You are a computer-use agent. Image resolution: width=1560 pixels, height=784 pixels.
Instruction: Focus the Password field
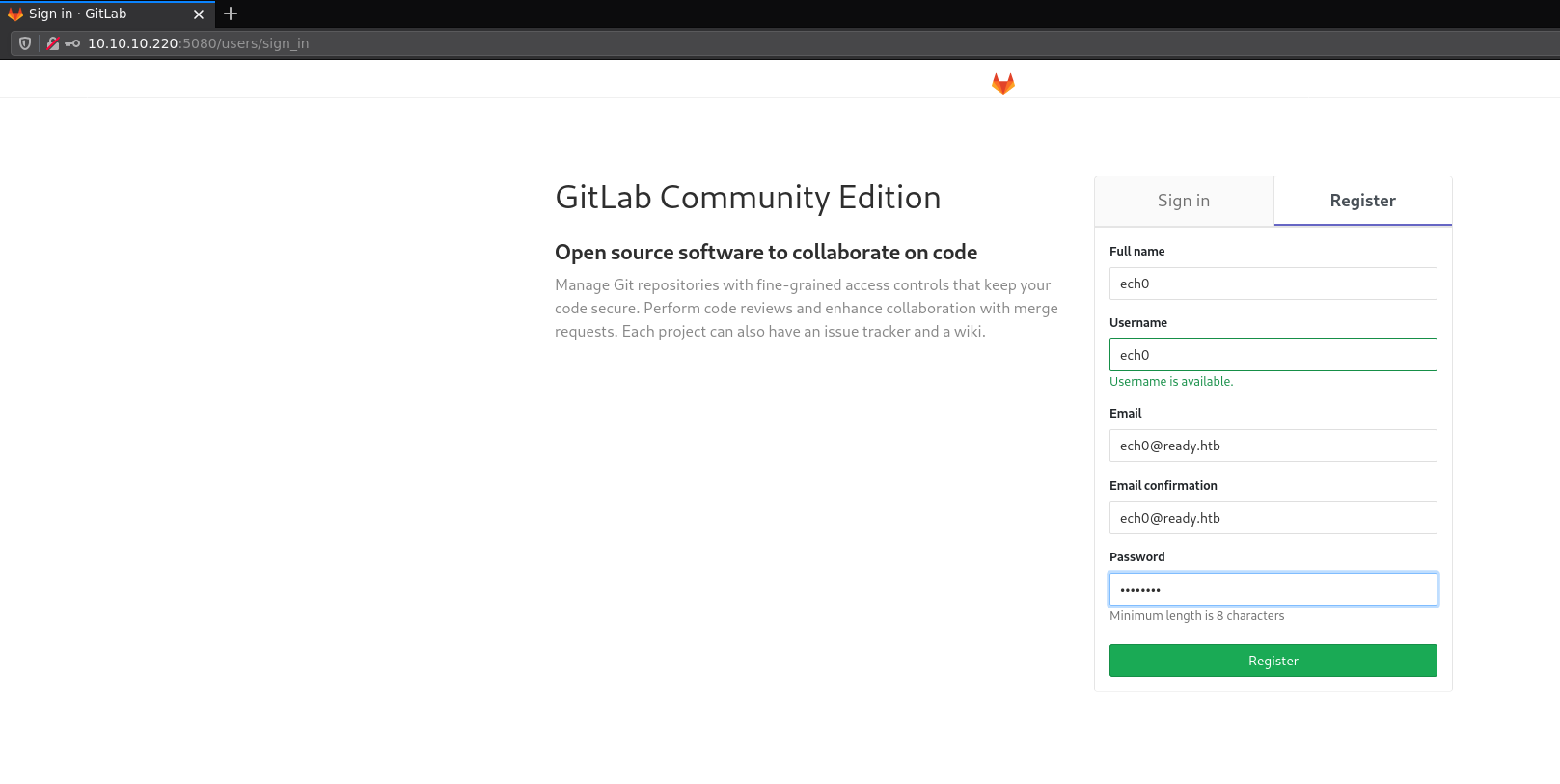1273,589
